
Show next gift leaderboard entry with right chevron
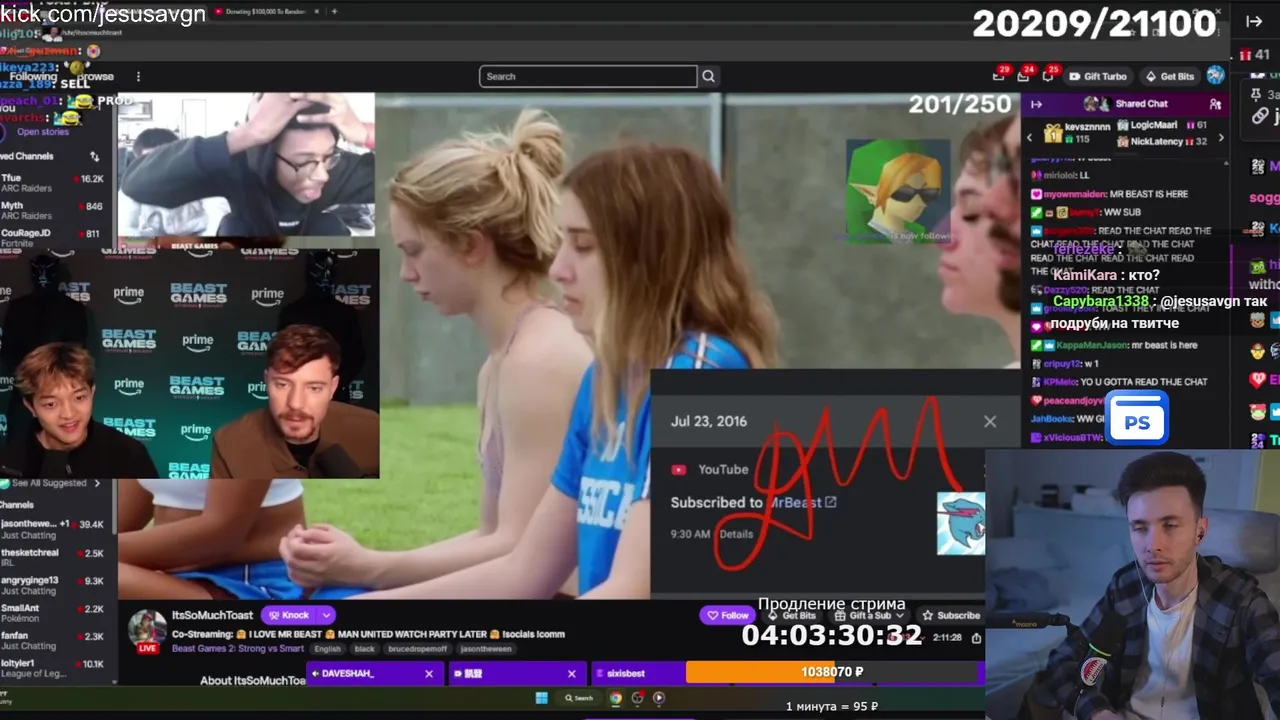(x=1220, y=137)
